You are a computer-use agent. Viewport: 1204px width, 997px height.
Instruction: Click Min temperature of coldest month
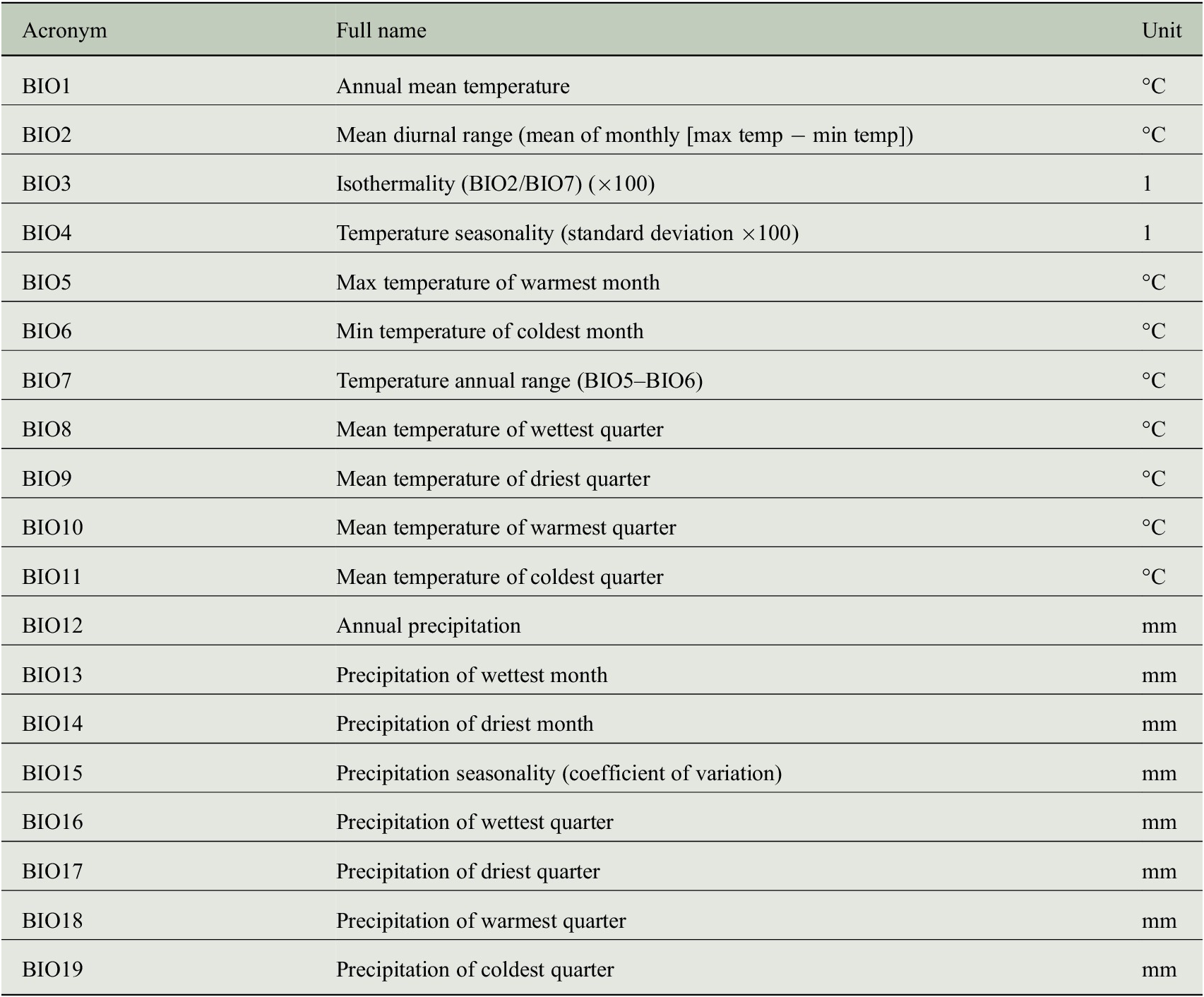[489, 331]
